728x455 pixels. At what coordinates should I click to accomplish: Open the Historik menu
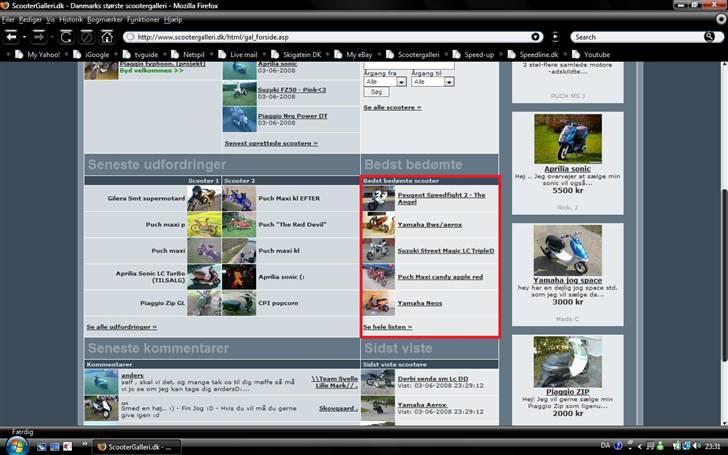coord(71,19)
